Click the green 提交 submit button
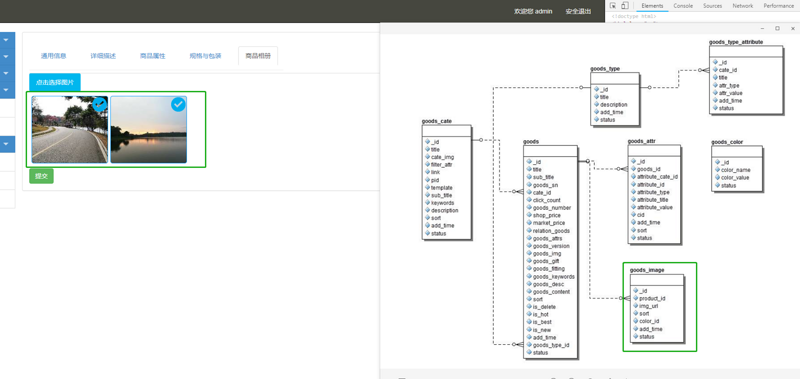Viewport: 800px width, 379px height. (x=41, y=176)
